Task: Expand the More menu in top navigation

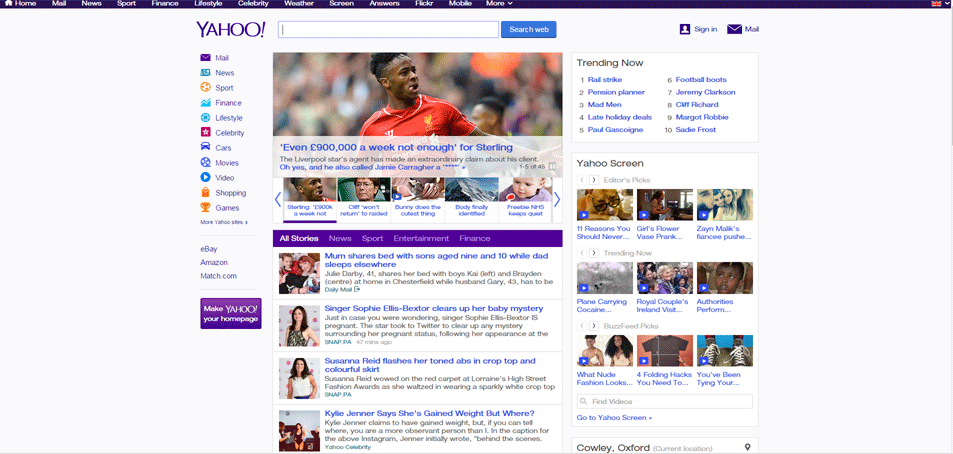Action: pyautogui.click(x=499, y=4)
